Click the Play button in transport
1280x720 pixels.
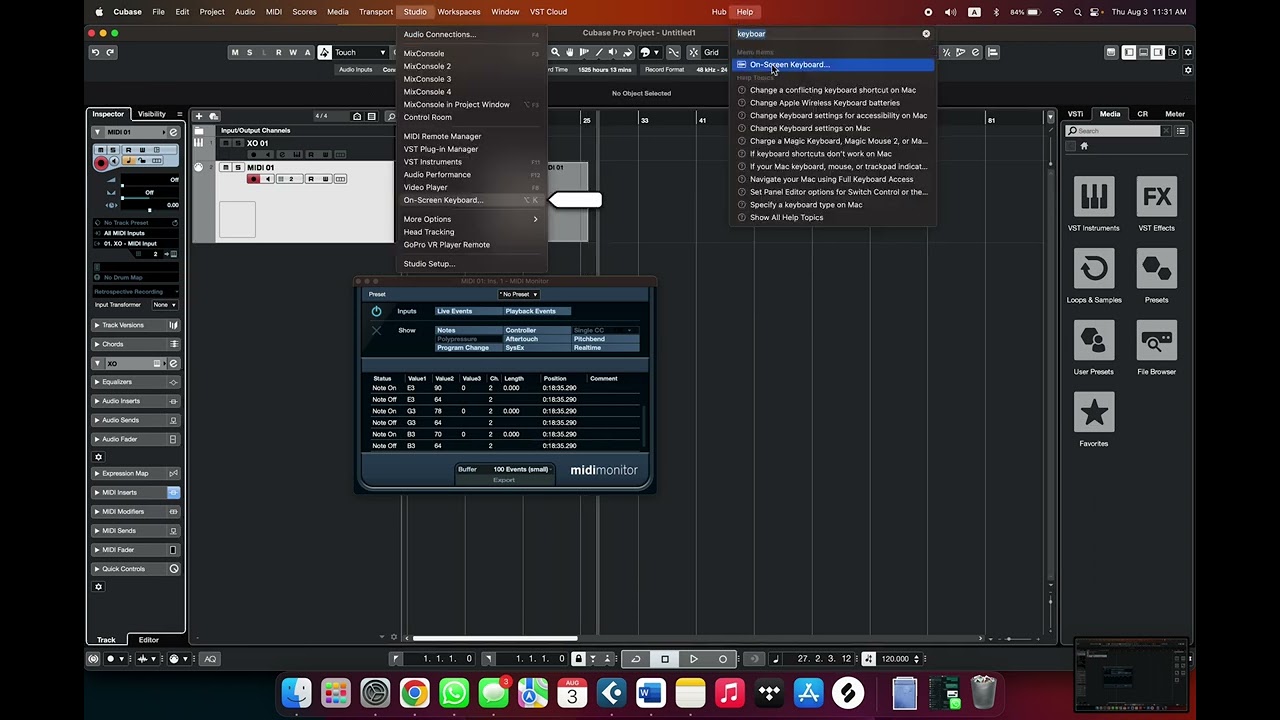click(693, 659)
